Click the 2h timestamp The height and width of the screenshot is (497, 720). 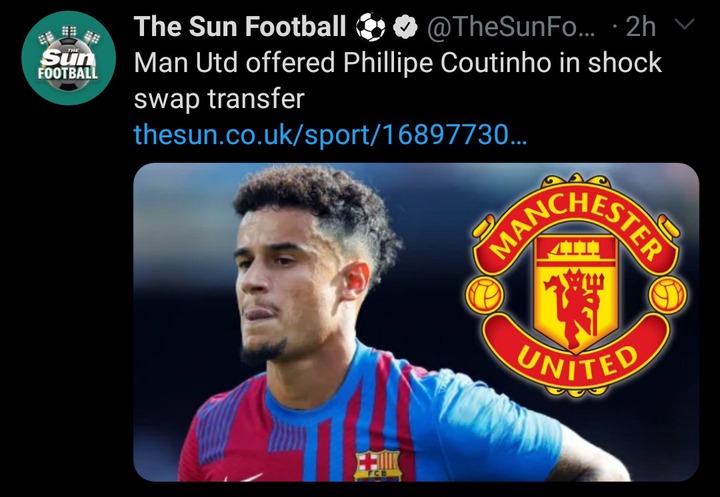coord(641,27)
